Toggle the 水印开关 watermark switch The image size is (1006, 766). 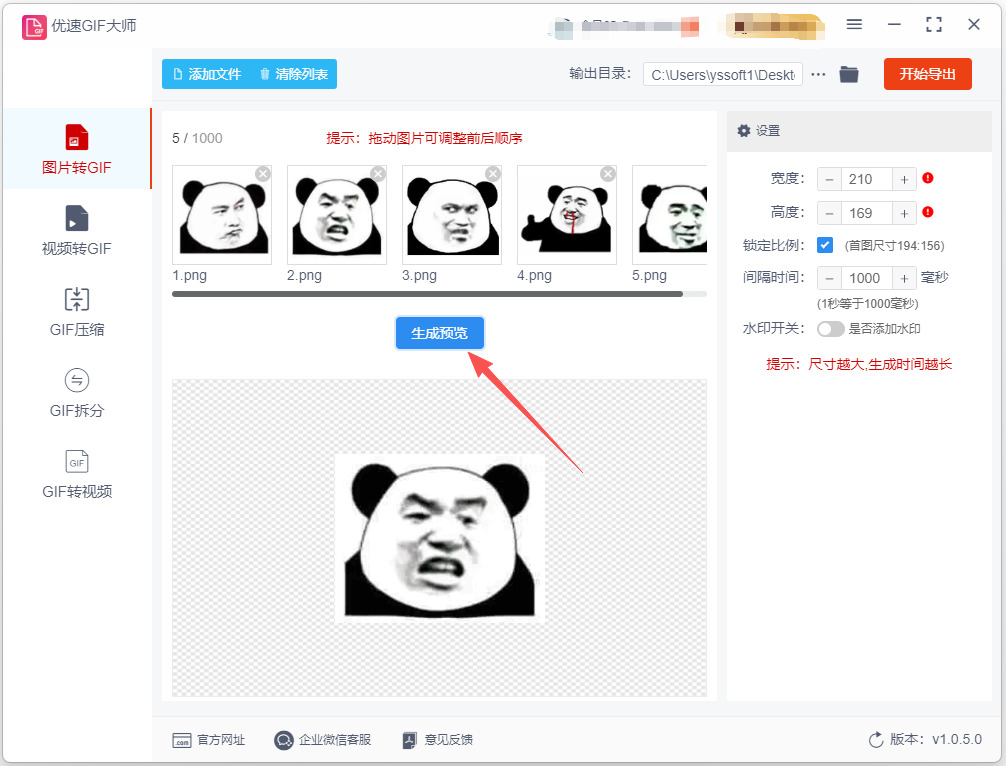coord(830,329)
